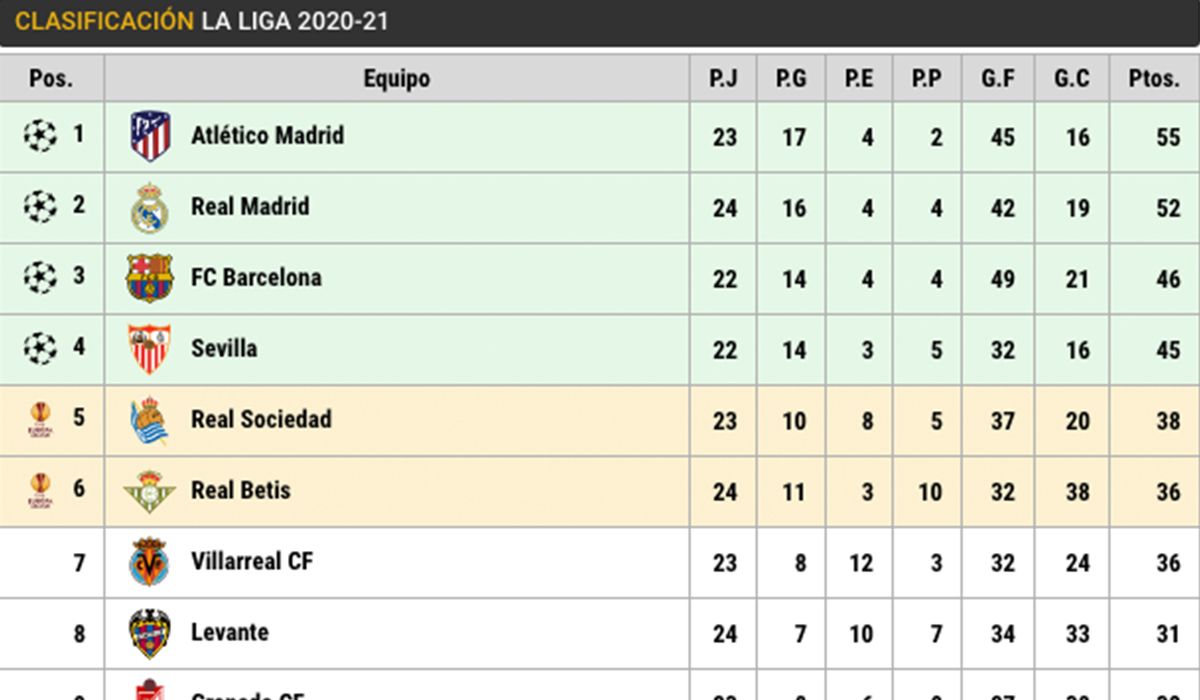
Task: Click the Europa League icon beside position 5
Action: pos(40,419)
